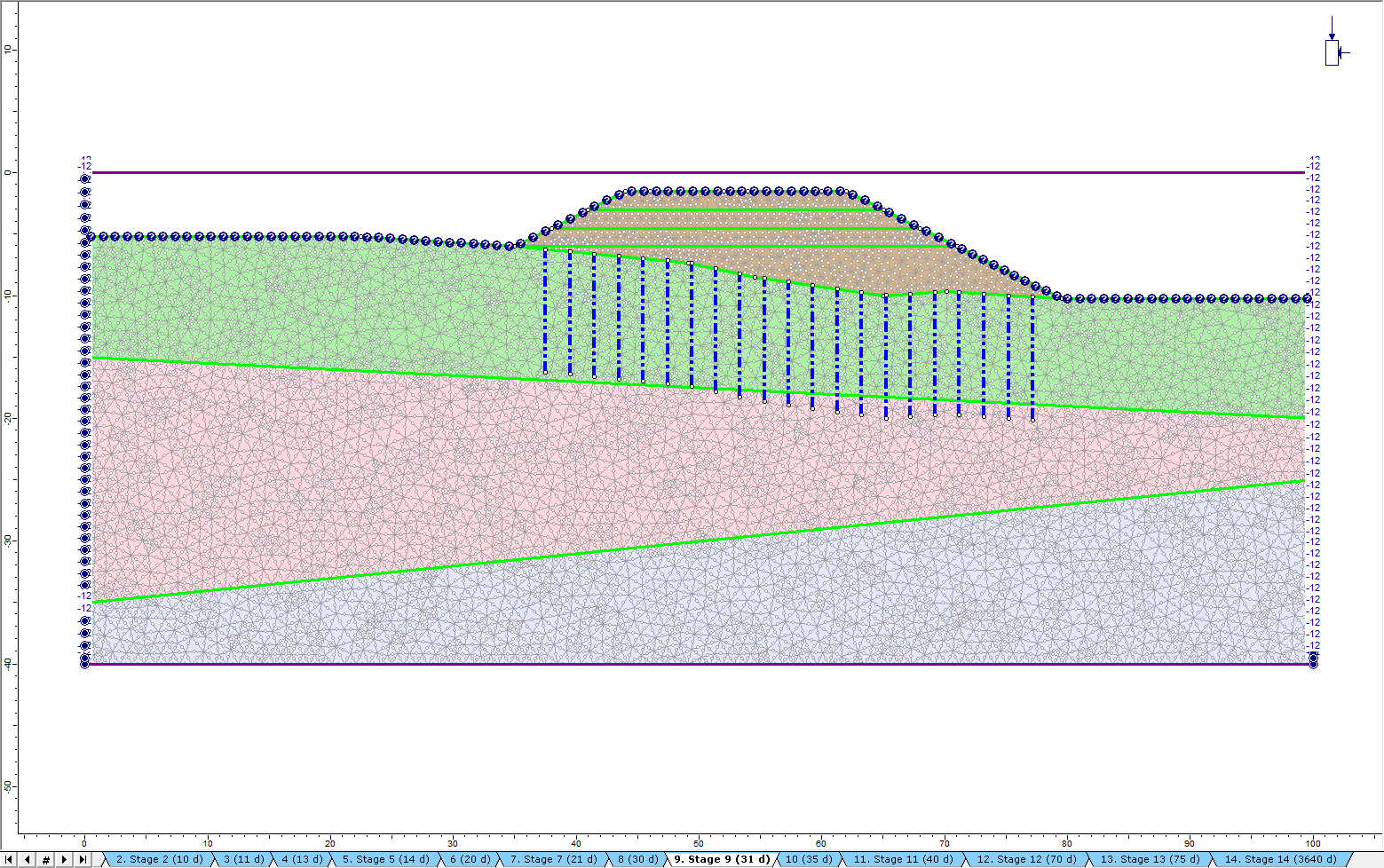
Task: Click the next stage arrow button
Action: [64, 859]
